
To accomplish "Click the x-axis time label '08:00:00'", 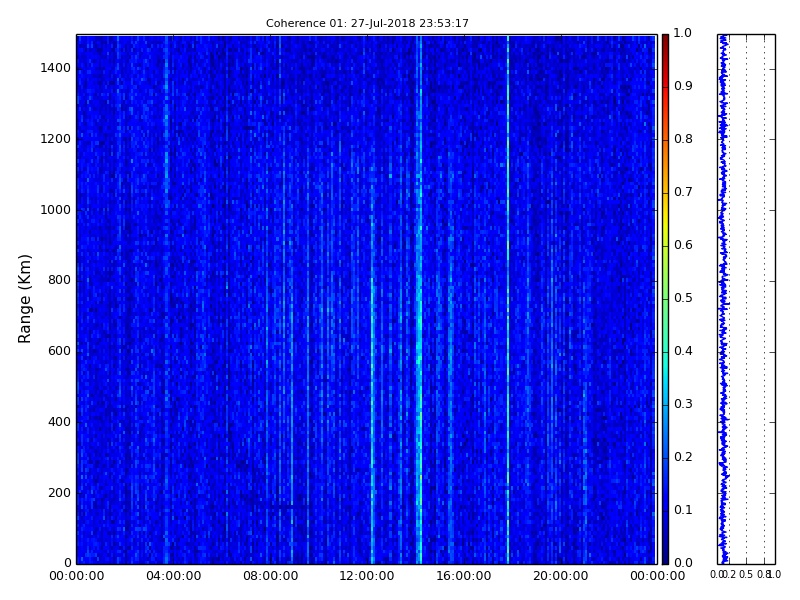I will (x=270, y=576).
